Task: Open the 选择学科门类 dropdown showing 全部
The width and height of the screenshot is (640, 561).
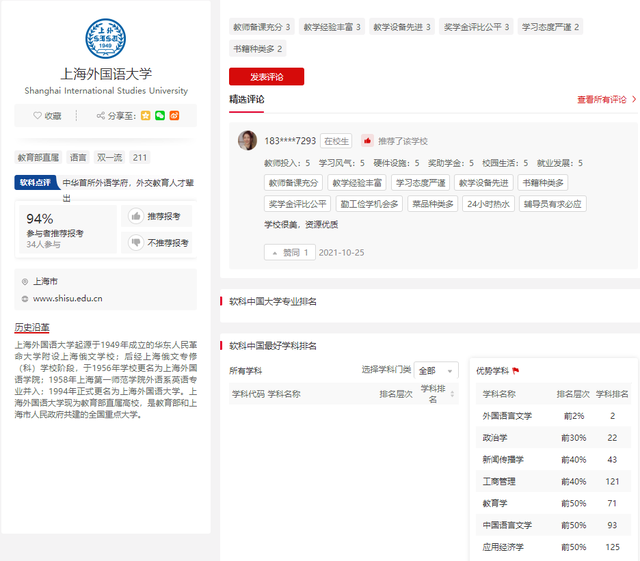Action: pyautogui.click(x=436, y=371)
